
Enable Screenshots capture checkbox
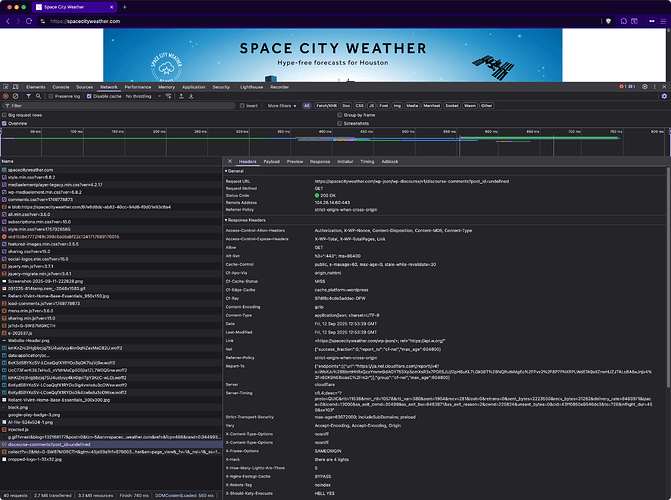pyautogui.click(x=340, y=123)
